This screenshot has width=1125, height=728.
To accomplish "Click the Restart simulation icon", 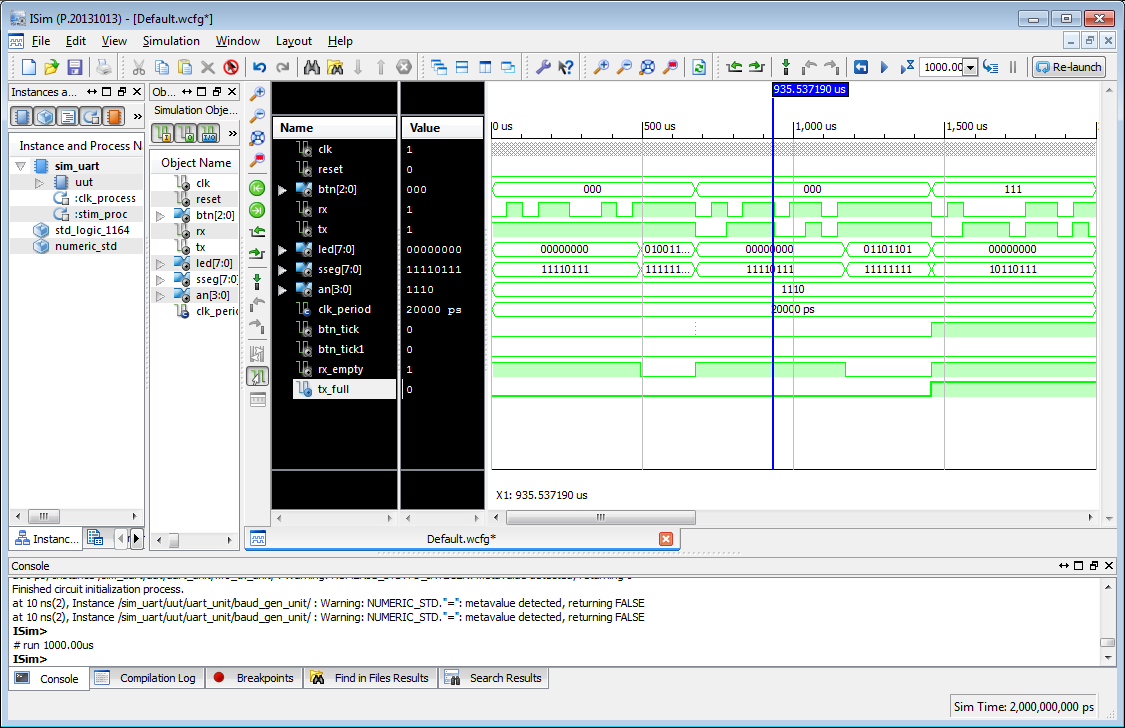I will click(x=860, y=67).
